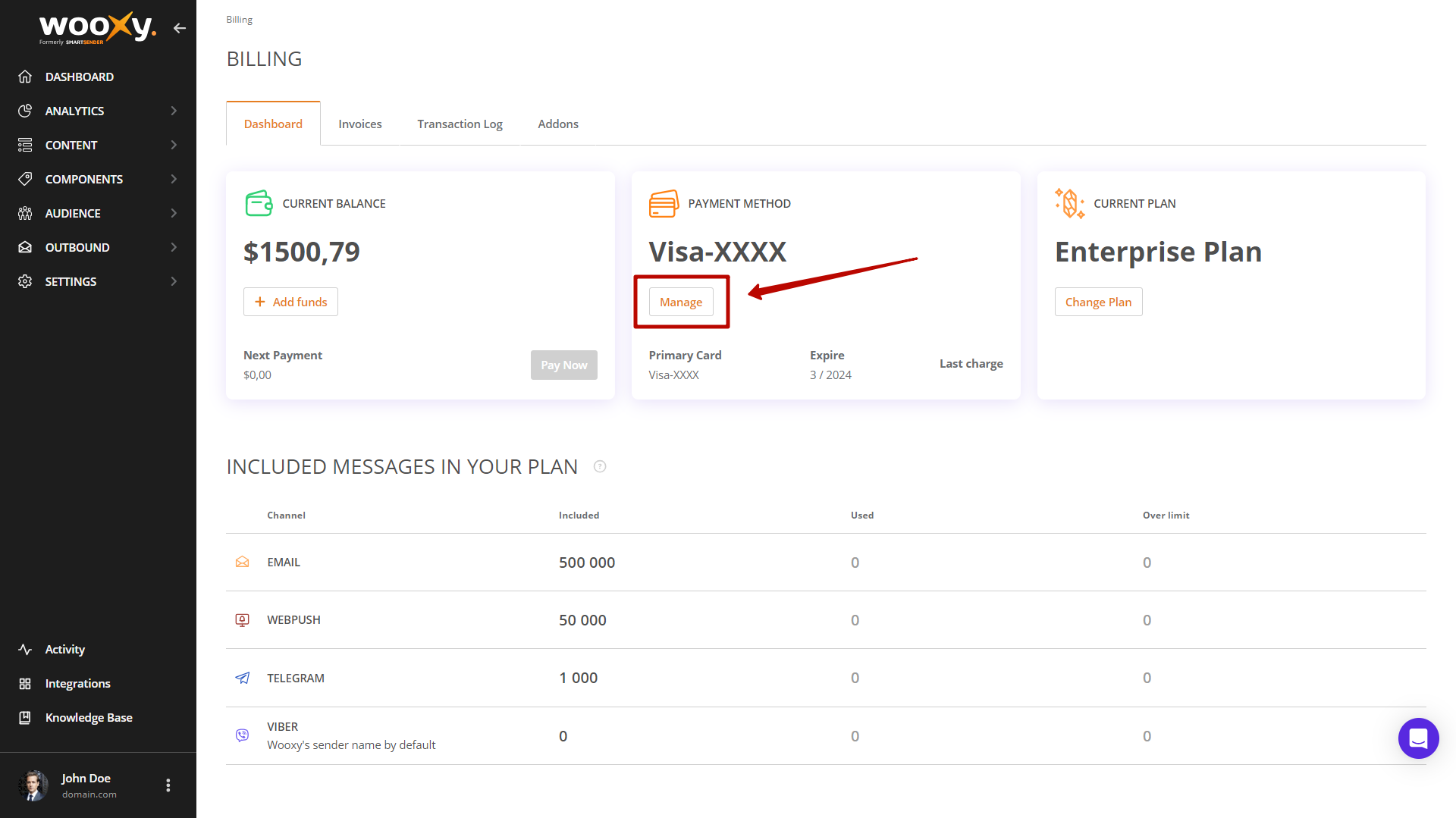Click the help icon beside Included Messages heading
This screenshot has height=818, width=1456.
click(600, 466)
